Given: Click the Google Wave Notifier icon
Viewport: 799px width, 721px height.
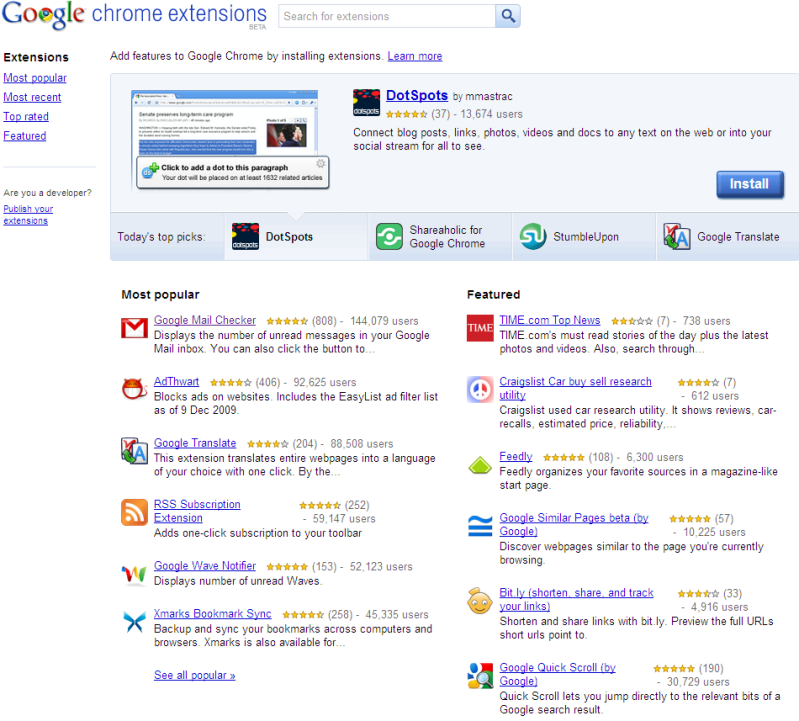Looking at the screenshot, I should click(135, 574).
